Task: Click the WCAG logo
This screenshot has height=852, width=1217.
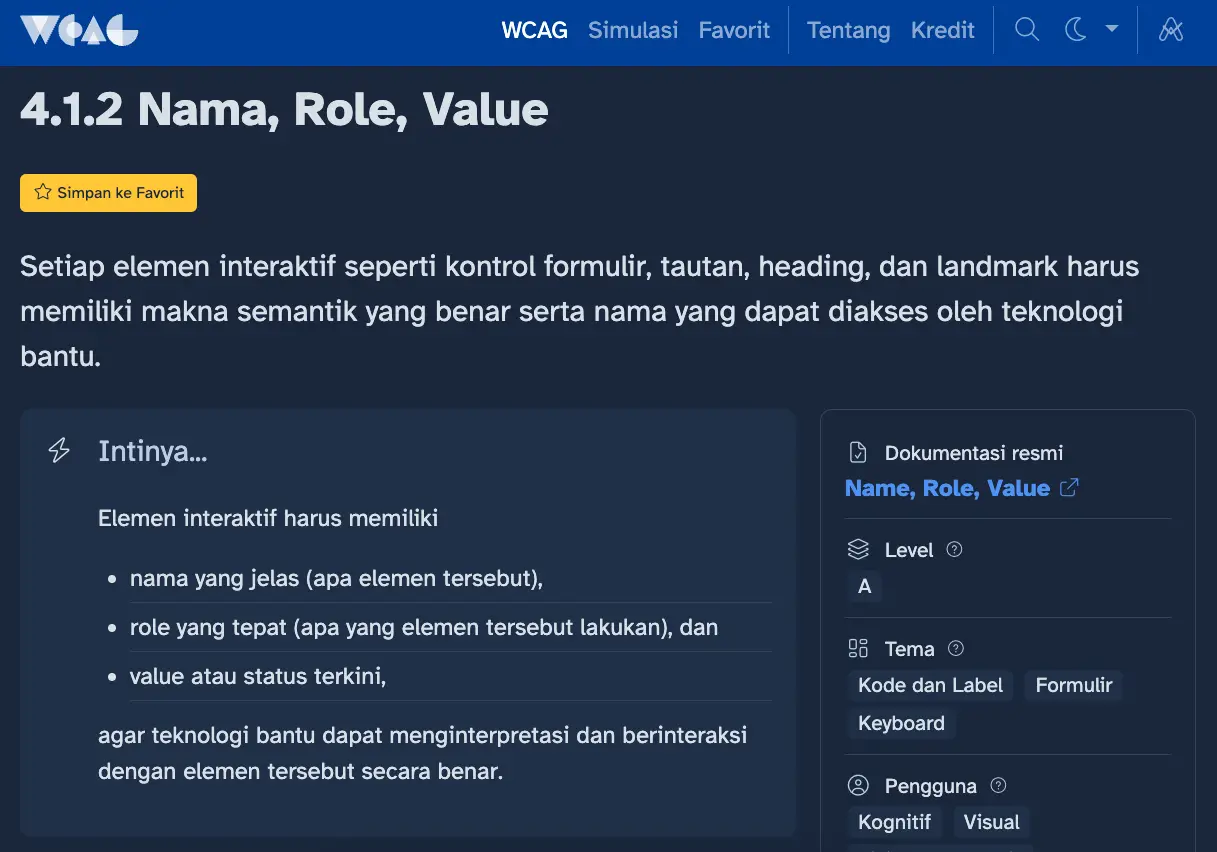Action: (x=78, y=30)
